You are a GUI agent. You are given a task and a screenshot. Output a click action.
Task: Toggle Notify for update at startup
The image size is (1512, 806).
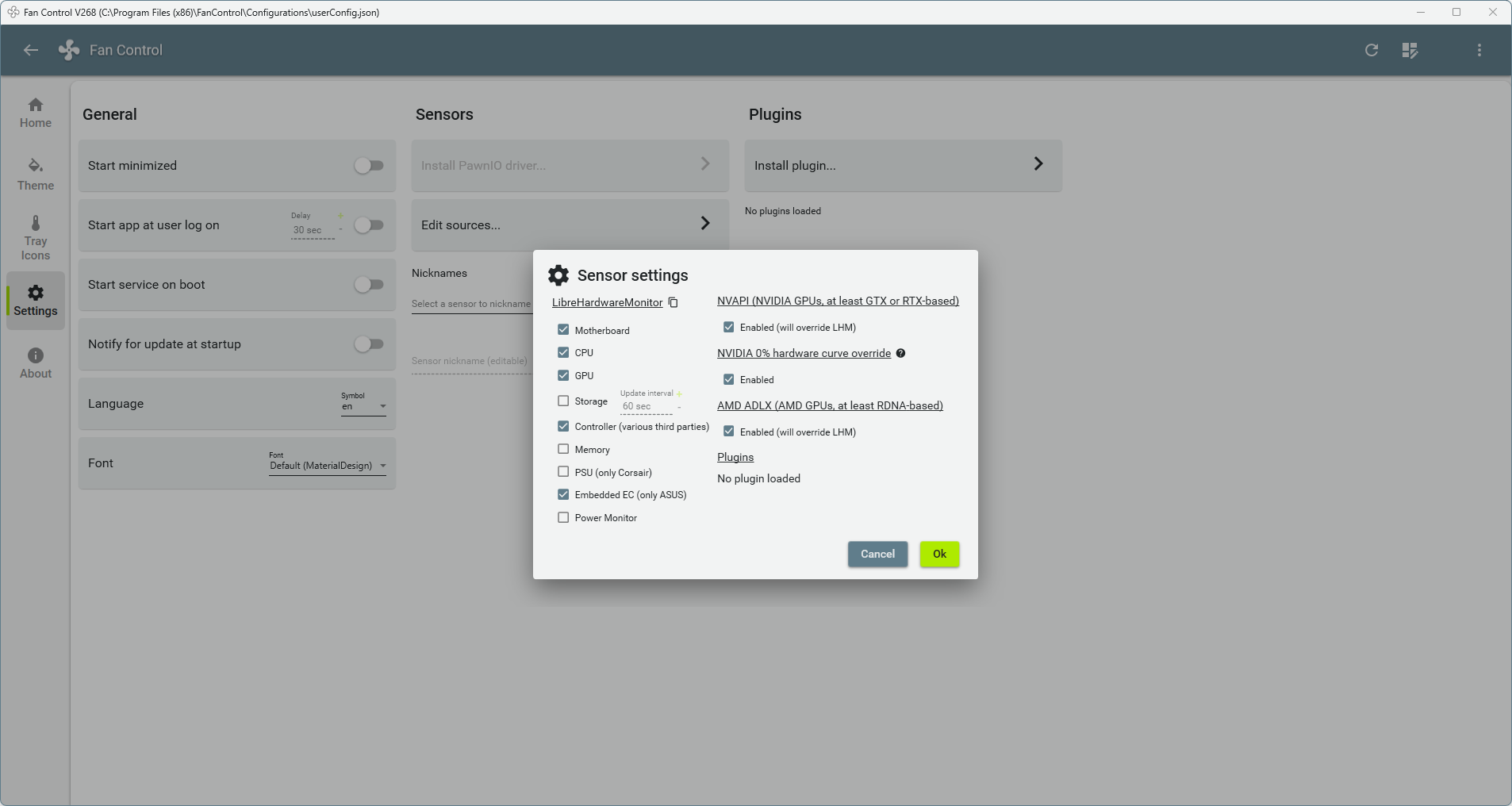point(369,344)
